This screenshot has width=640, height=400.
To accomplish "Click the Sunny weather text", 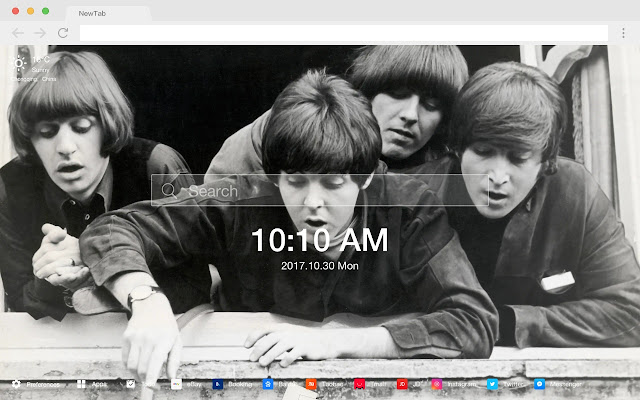I will [40, 70].
